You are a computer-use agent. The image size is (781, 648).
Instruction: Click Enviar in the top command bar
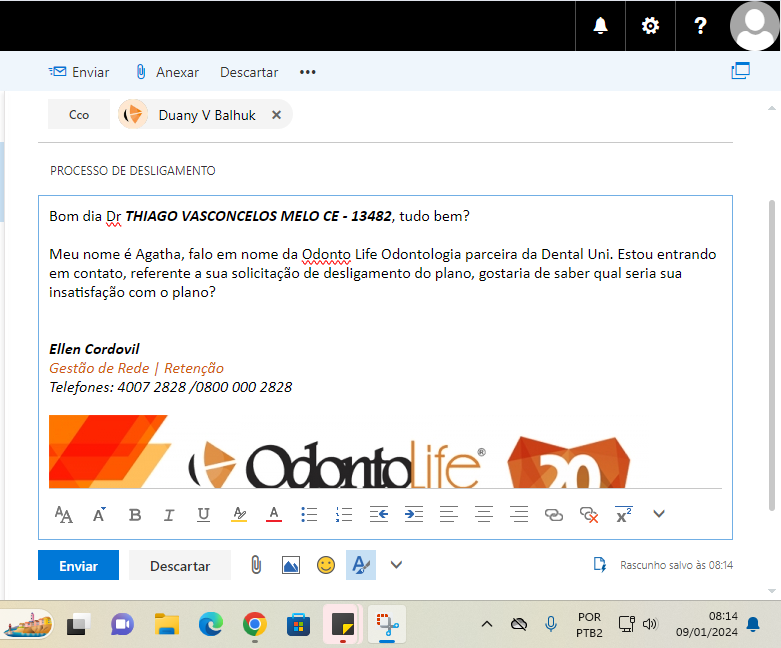pyautogui.click(x=79, y=72)
